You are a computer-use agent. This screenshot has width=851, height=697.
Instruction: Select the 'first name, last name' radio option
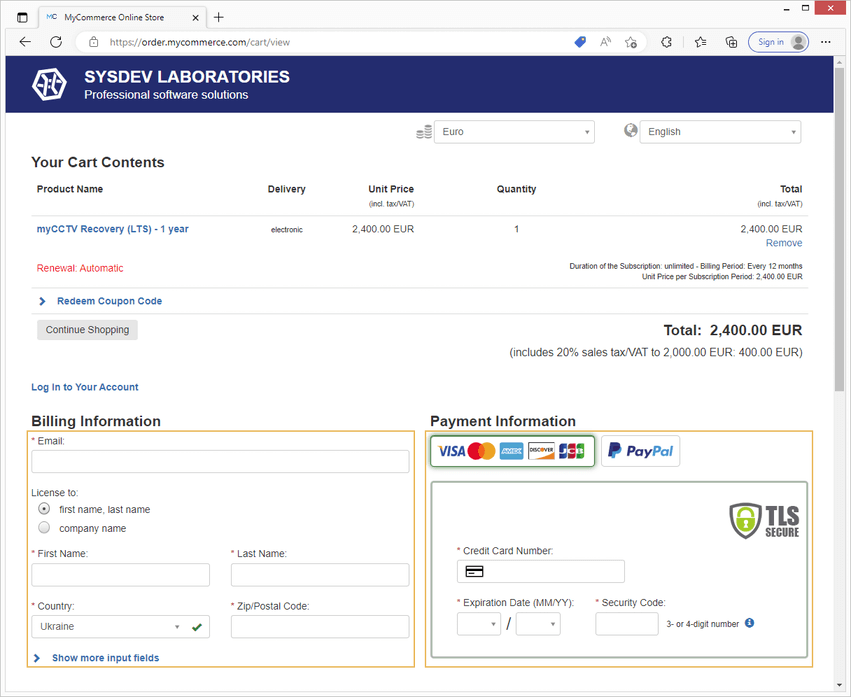click(x=44, y=509)
